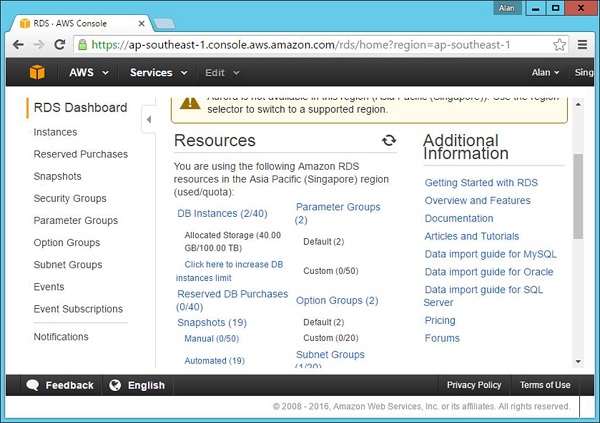Reload the page with browser refresh

pos(60,44)
